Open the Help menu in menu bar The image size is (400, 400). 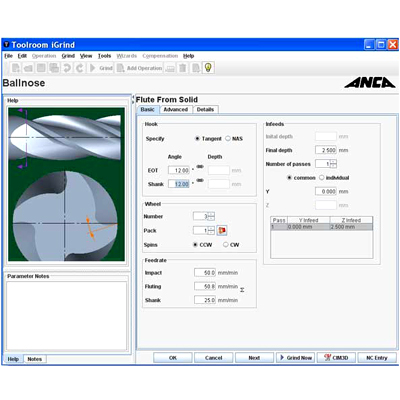(x=189, y=56)
